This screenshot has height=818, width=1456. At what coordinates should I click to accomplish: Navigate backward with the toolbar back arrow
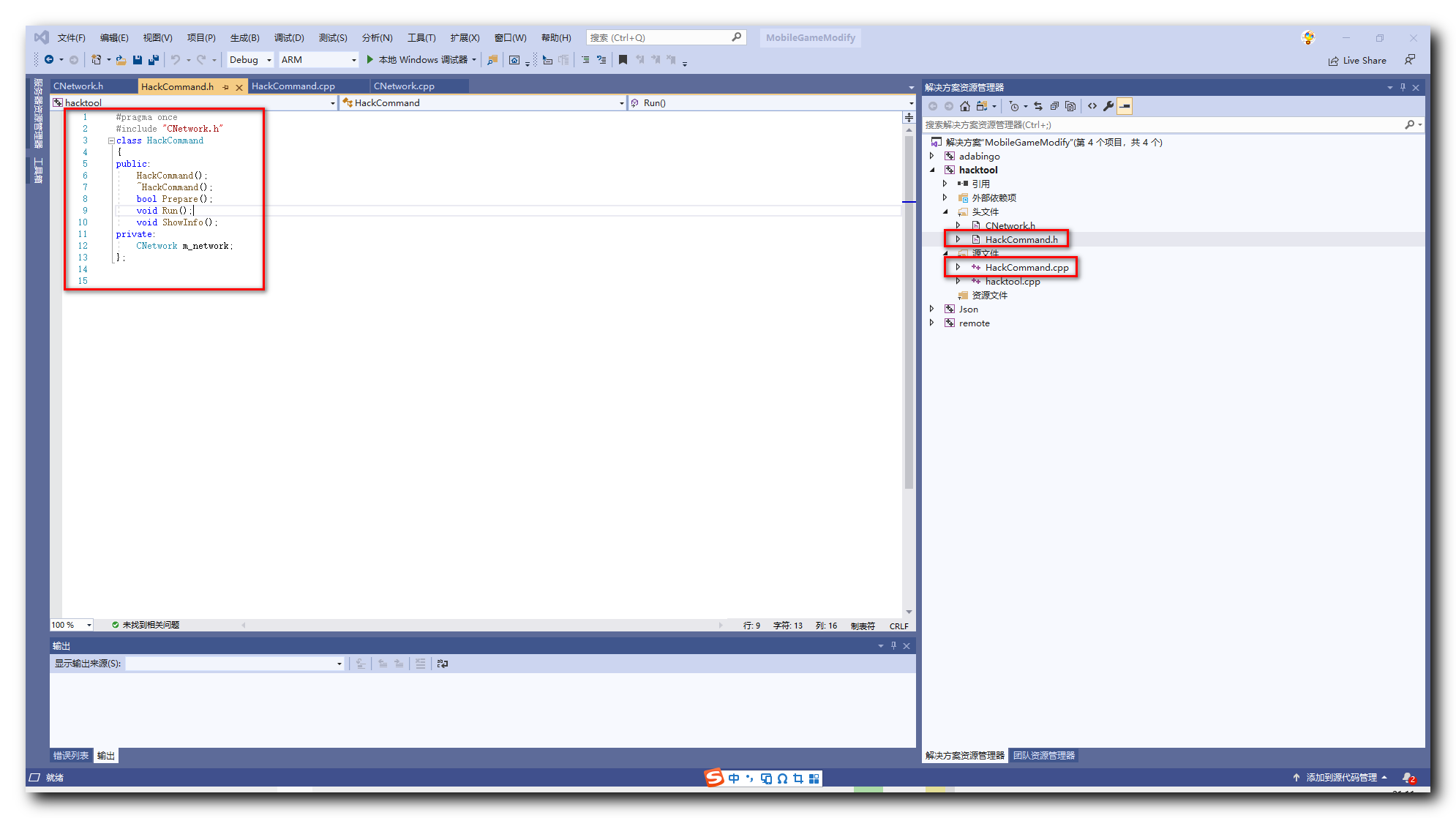point(49,60)
